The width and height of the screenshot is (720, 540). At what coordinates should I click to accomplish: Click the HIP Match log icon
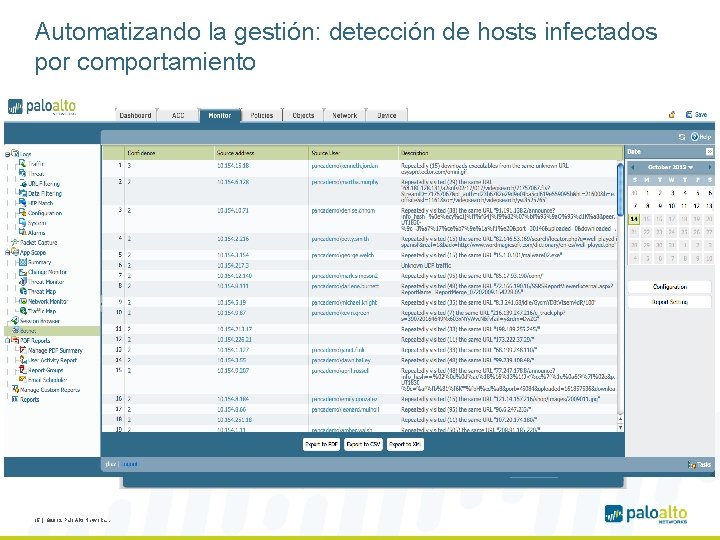23,202
